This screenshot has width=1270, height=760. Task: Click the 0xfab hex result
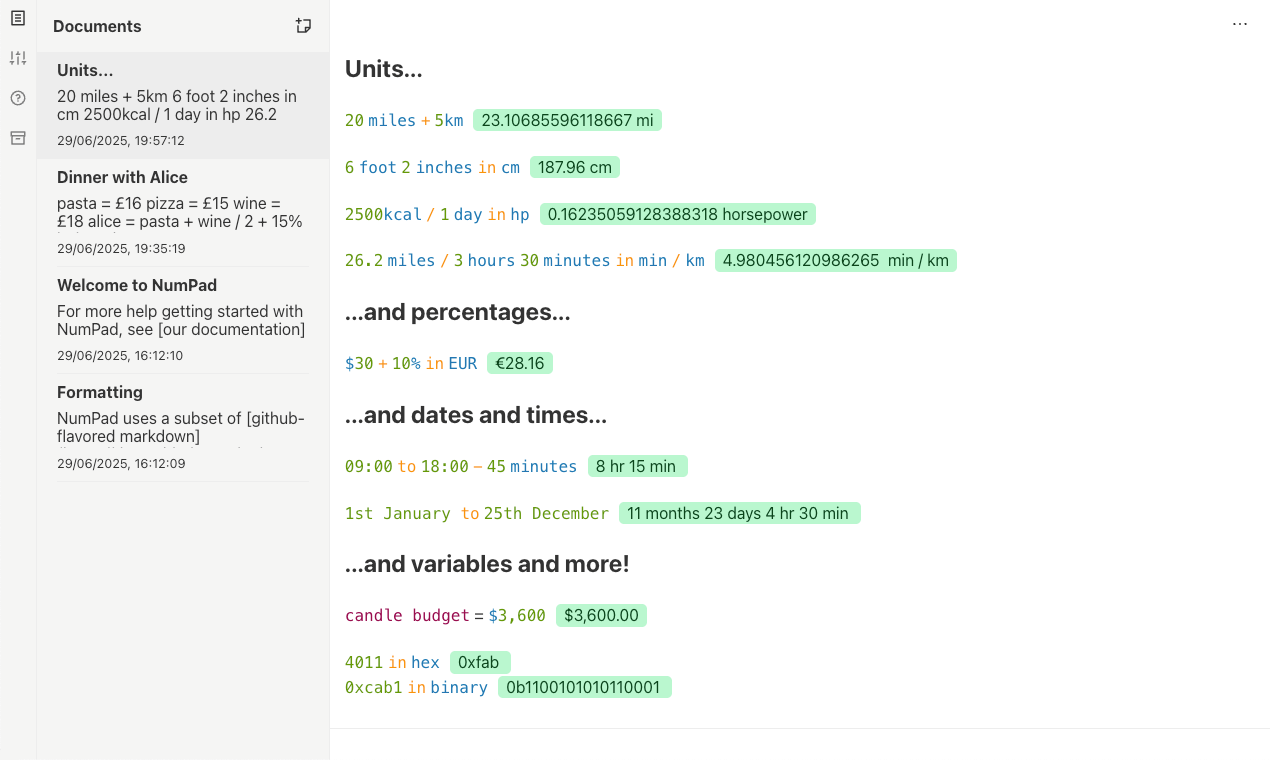click(x=480, y=662)
